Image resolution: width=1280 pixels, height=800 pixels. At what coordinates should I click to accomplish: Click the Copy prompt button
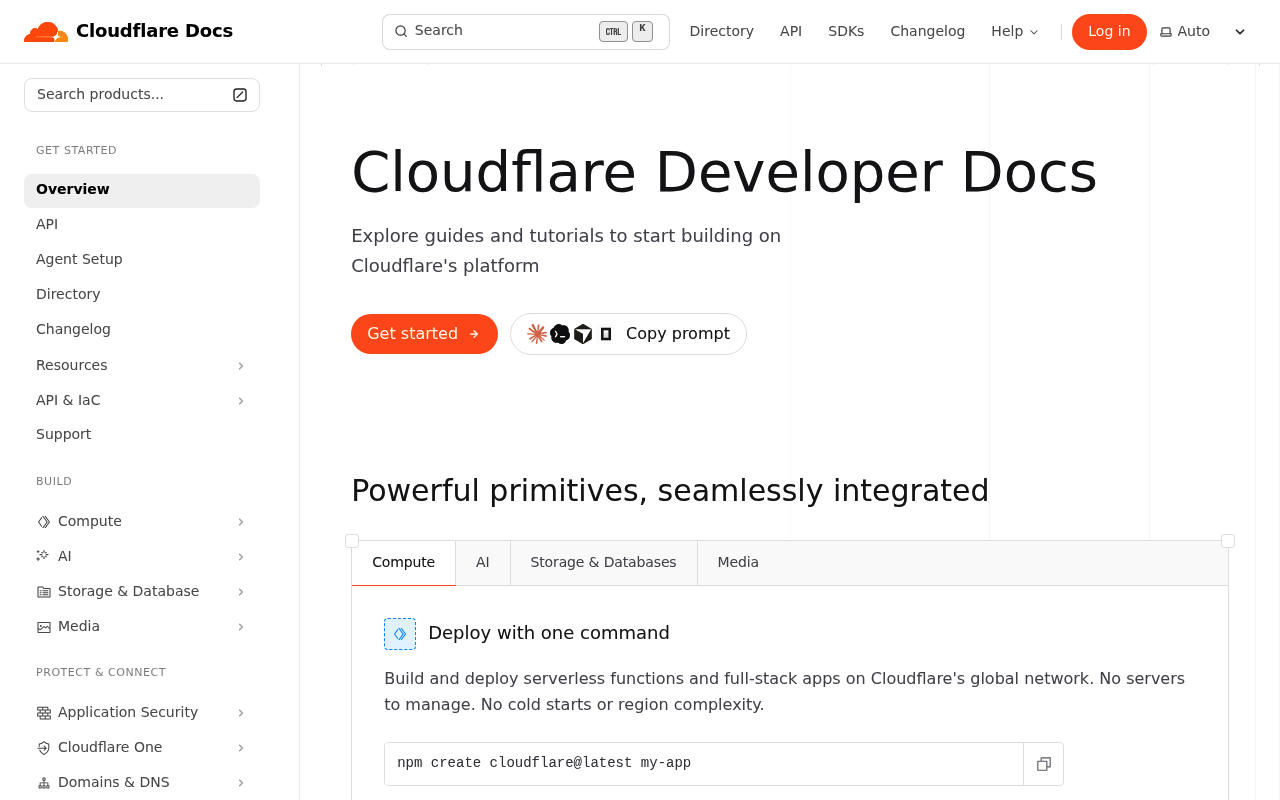pyautogui.click(x=628, y=334)
